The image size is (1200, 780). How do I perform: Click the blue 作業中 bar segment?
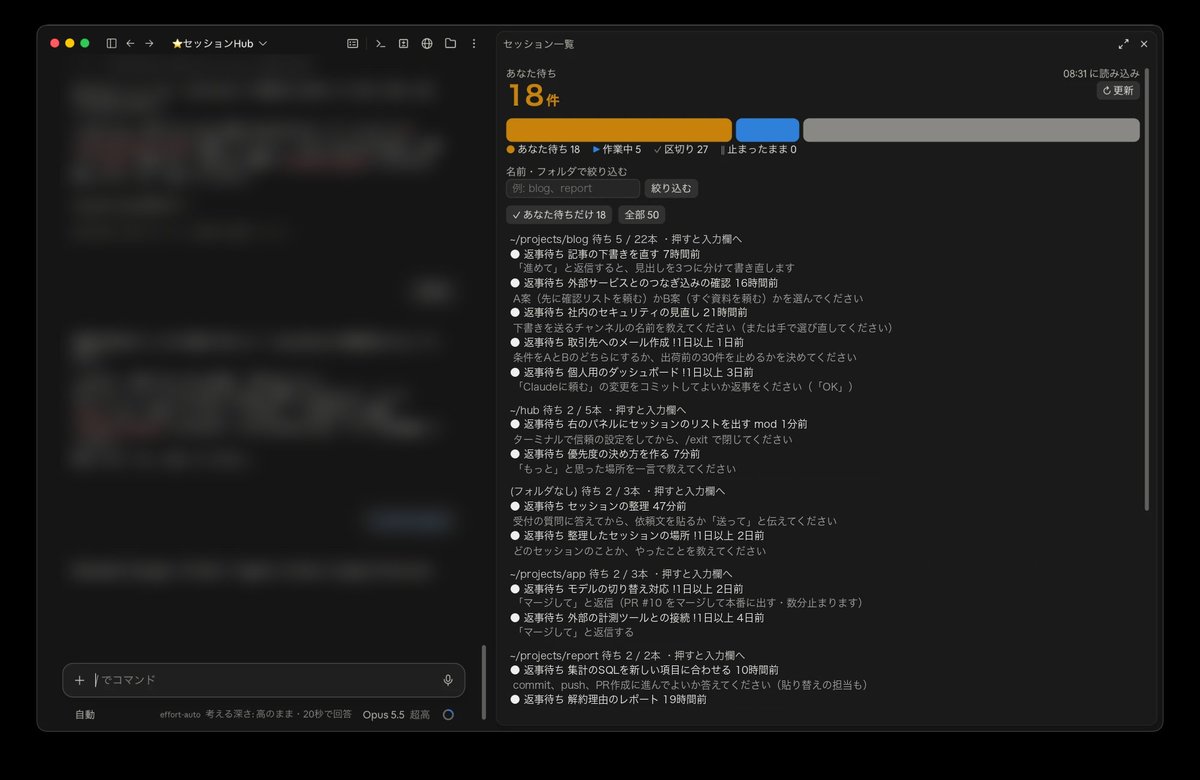point(767,130)
